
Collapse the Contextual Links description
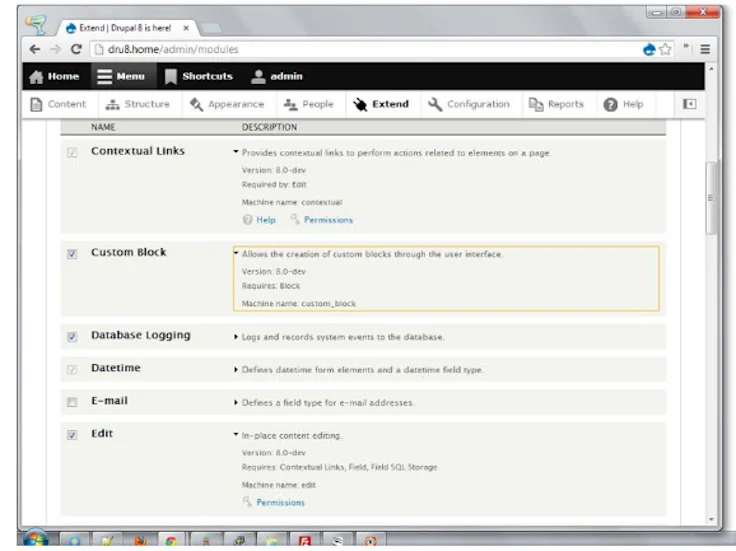coord(236,152)
